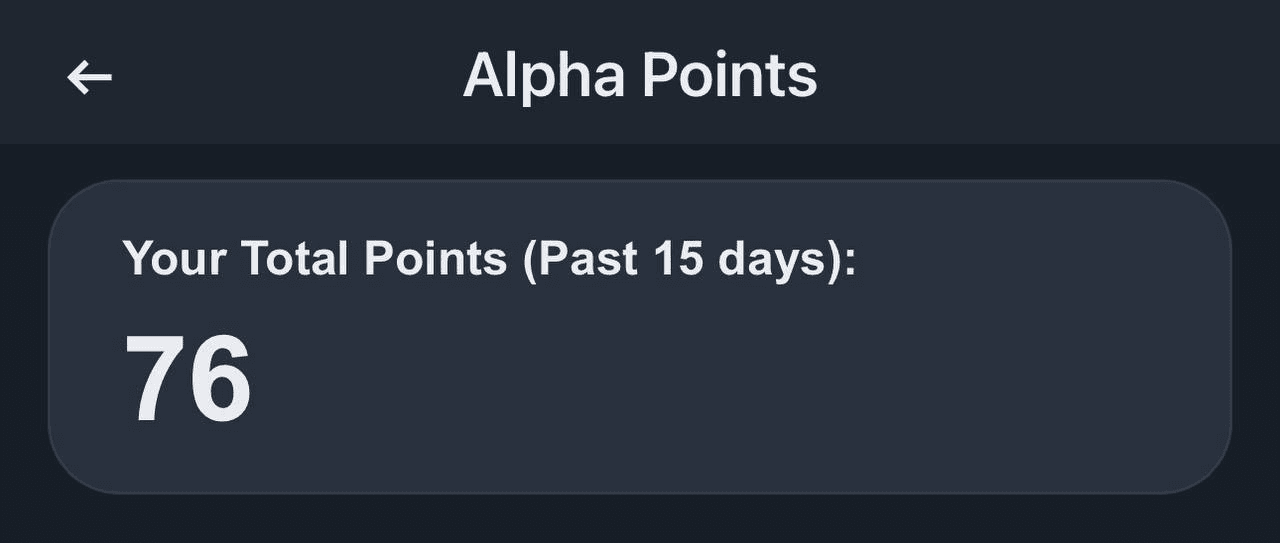Click the 76 points value

188,379
